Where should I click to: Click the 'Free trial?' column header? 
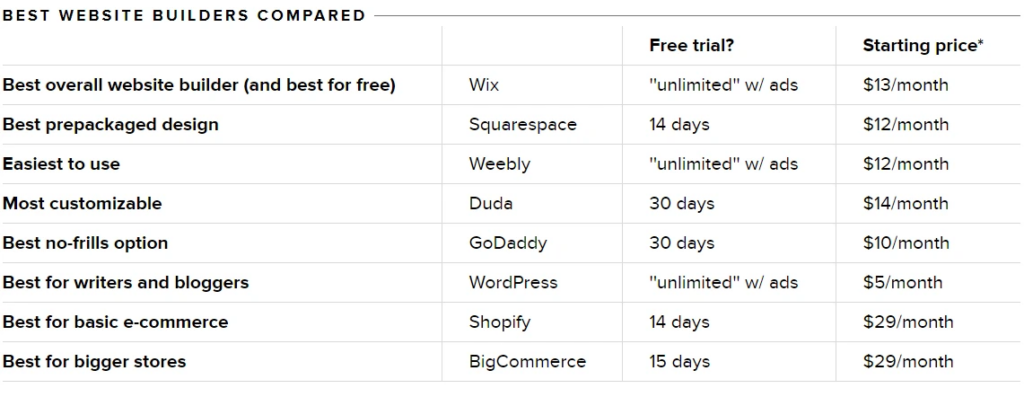692,46
